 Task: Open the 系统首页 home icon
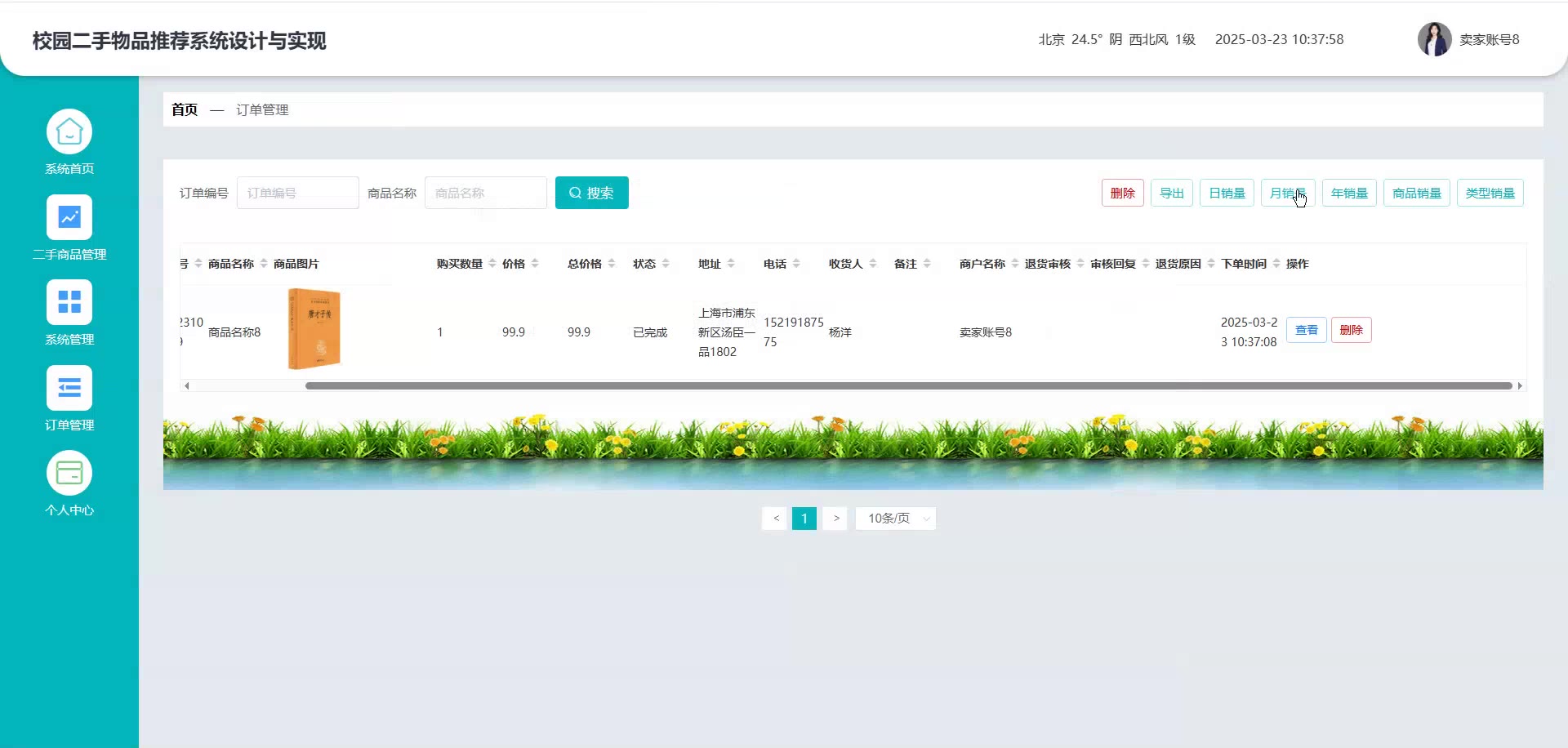coord(69,131)
